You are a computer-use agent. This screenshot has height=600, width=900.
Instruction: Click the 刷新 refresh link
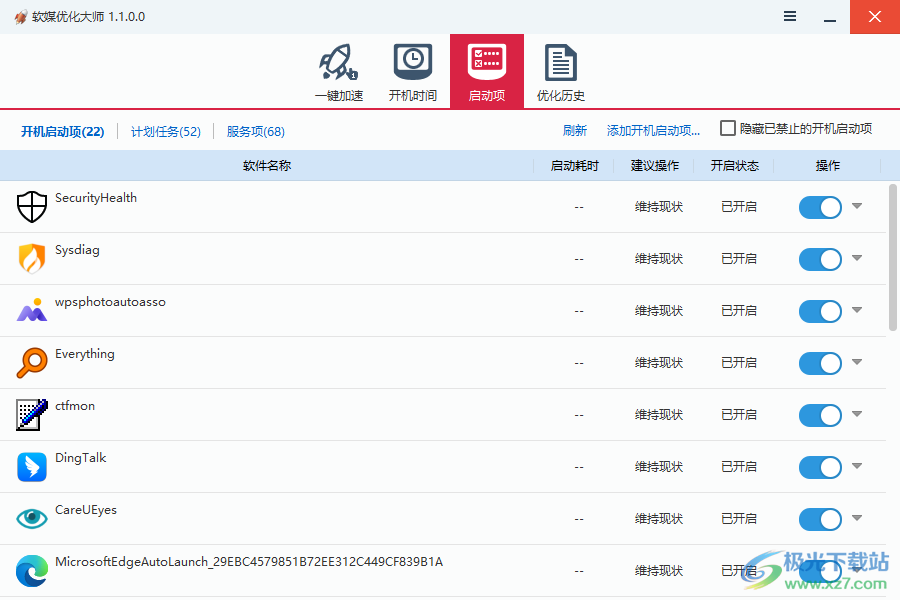coord(575,131)
